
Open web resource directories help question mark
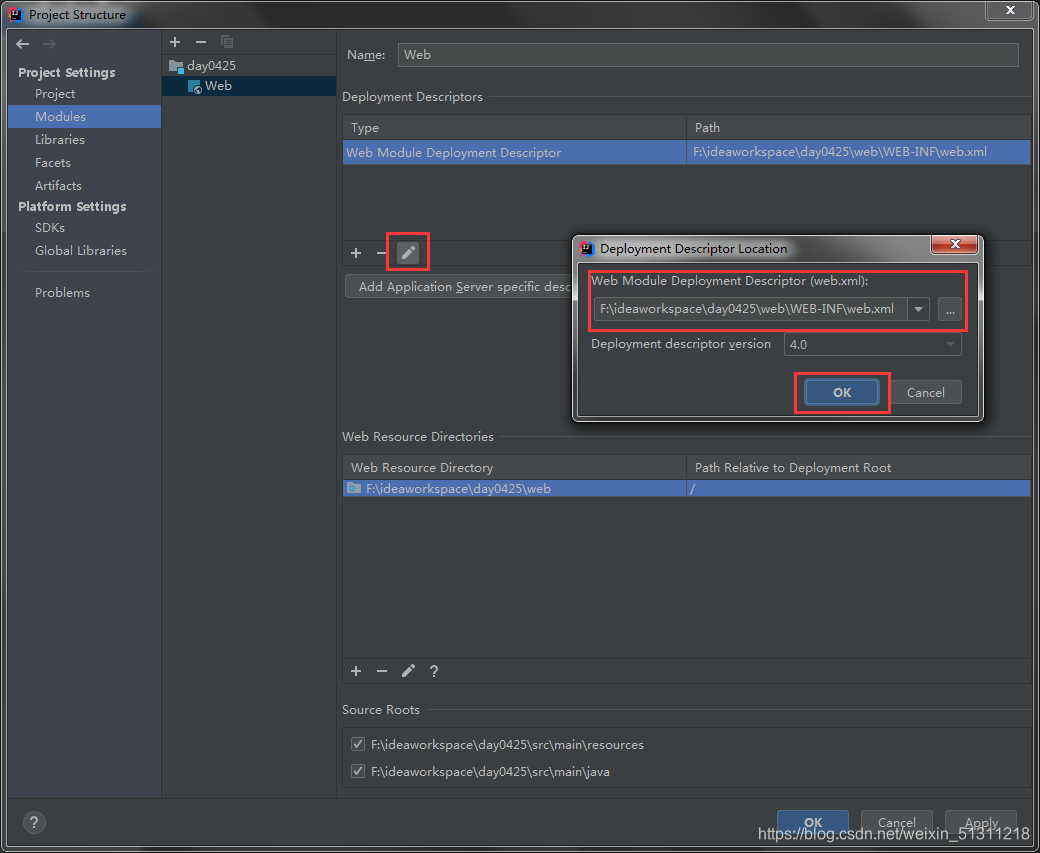click(434, 671)
